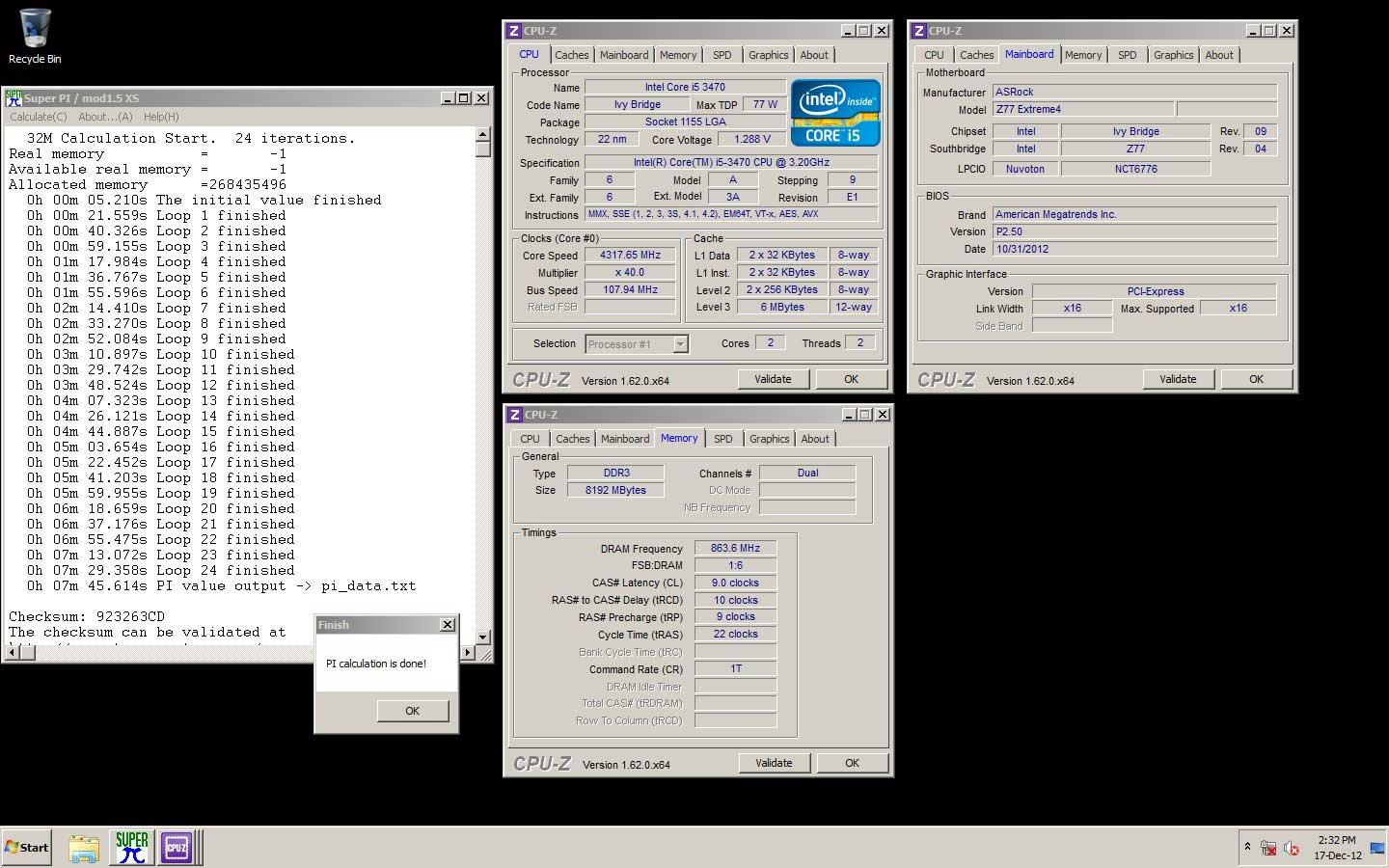
Task: Click the Socket 1155 LGA package field
Action: tap(685, 122)
